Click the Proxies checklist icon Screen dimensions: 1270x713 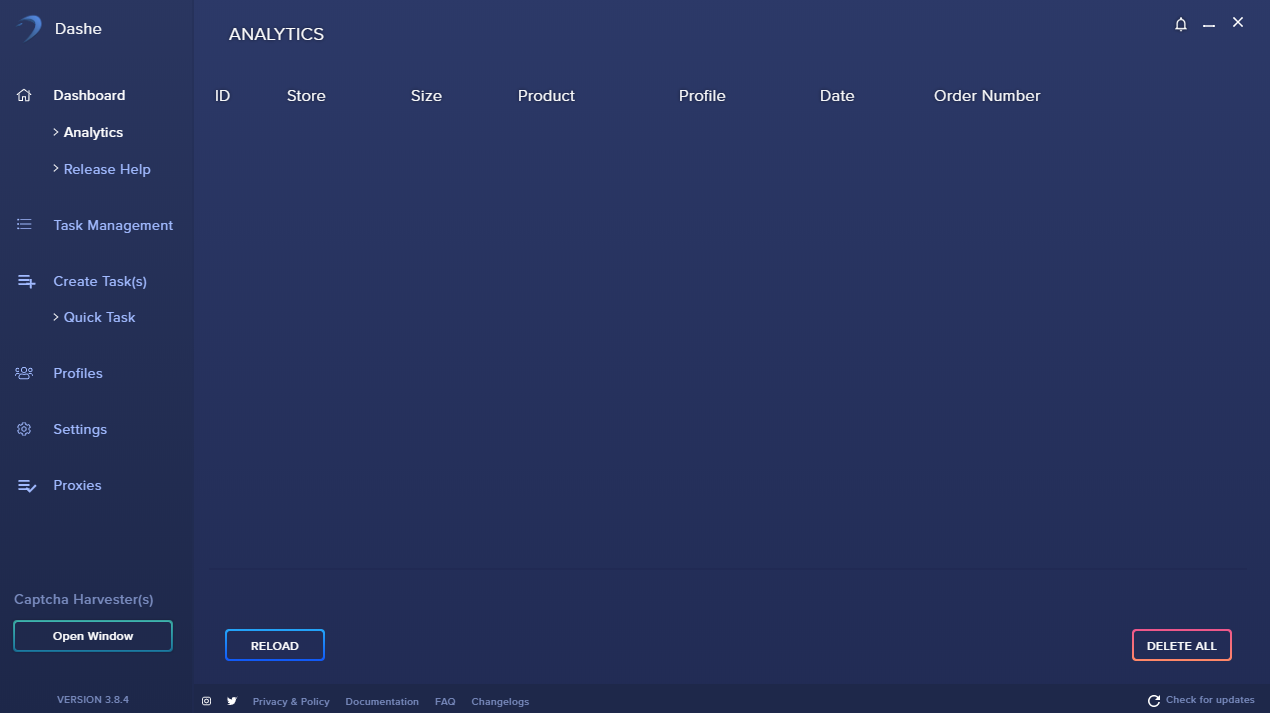pyautogui.click(x=26, y=486)
